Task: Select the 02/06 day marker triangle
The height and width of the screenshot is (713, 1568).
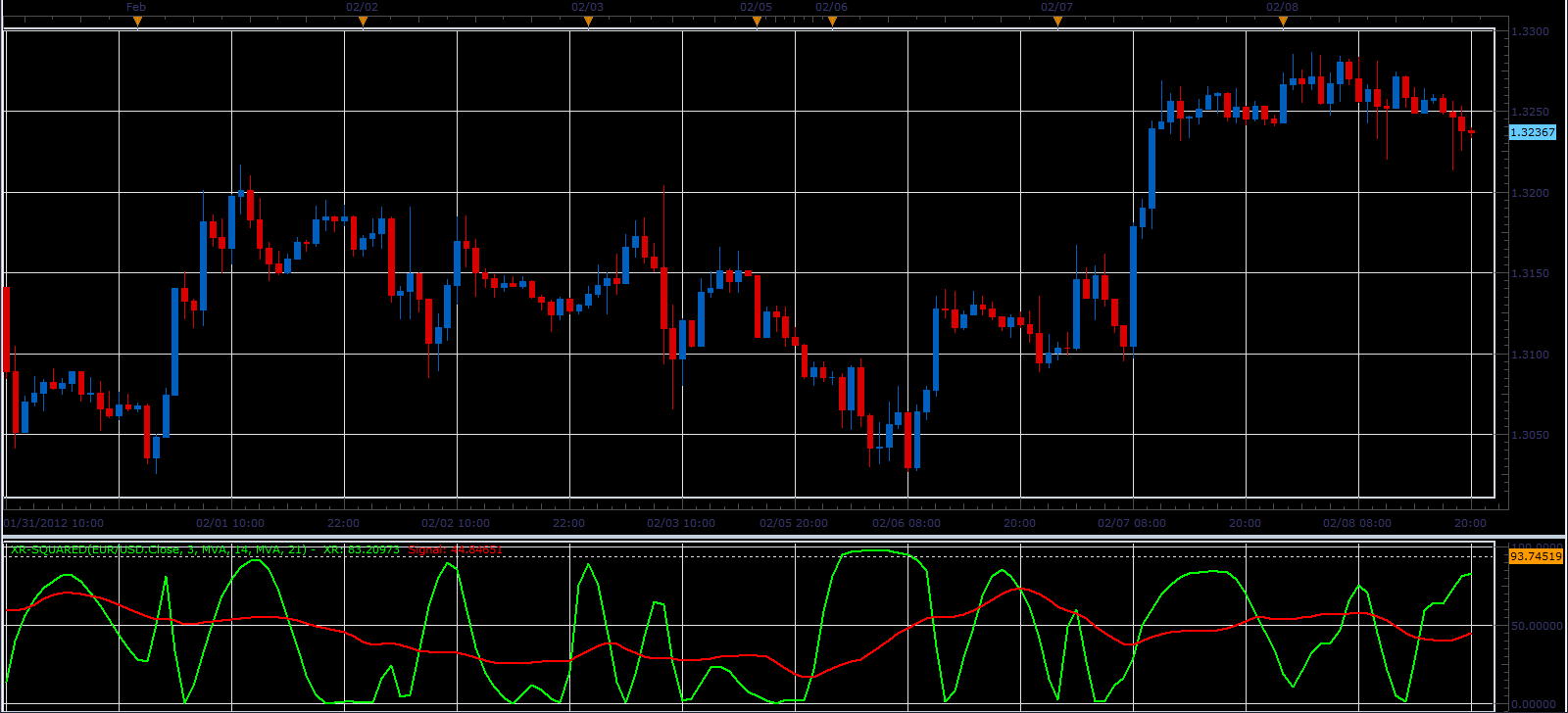Action: click(832, 22)
